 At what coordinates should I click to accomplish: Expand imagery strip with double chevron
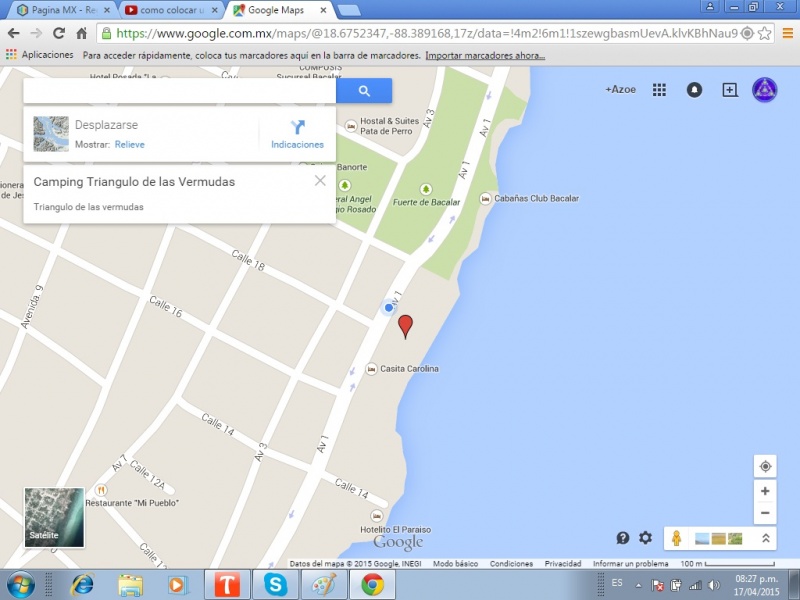pos(765,538)
